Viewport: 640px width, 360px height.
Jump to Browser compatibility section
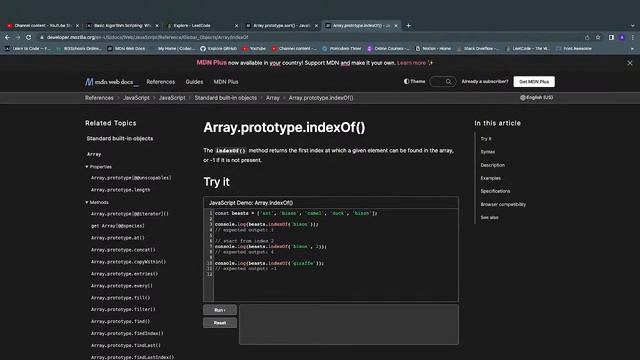(x=503, y=204)
